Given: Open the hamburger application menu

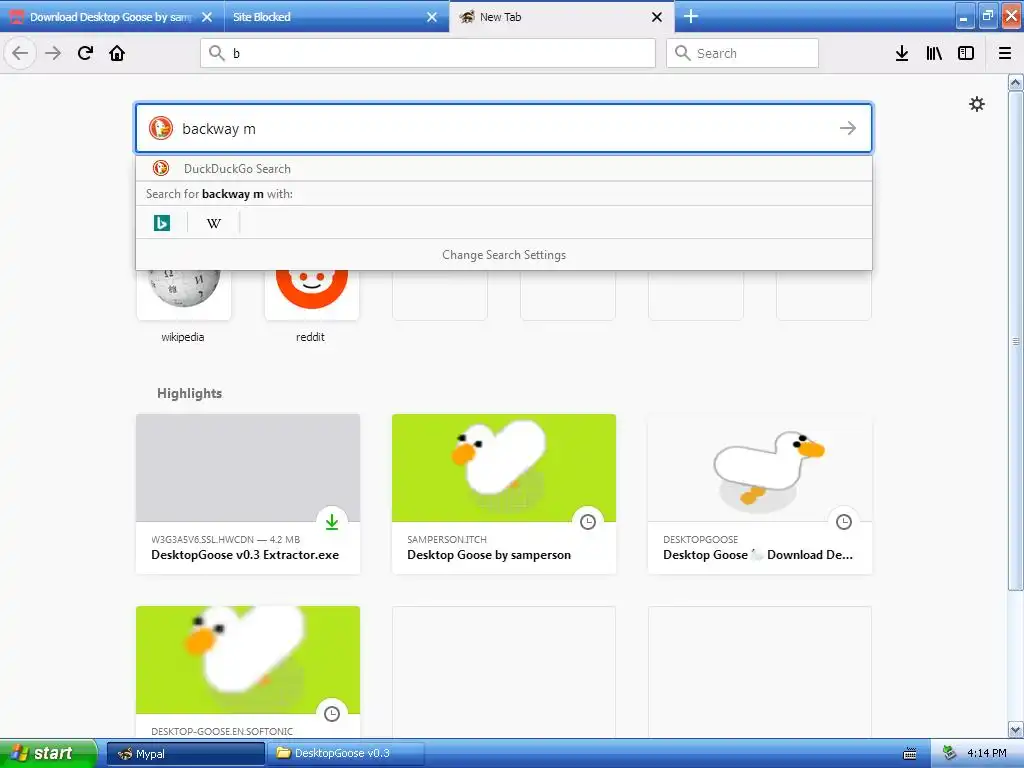Looking at the screenshot, I should [1005, 53].
